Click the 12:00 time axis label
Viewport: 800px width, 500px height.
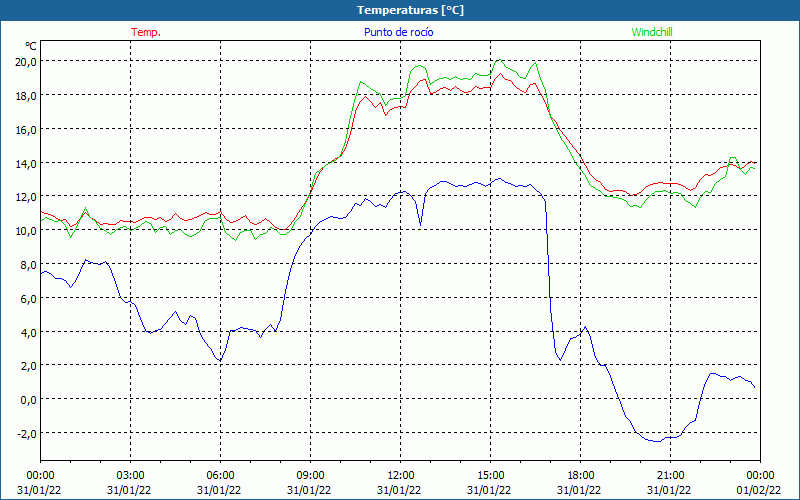click(401, 476)
